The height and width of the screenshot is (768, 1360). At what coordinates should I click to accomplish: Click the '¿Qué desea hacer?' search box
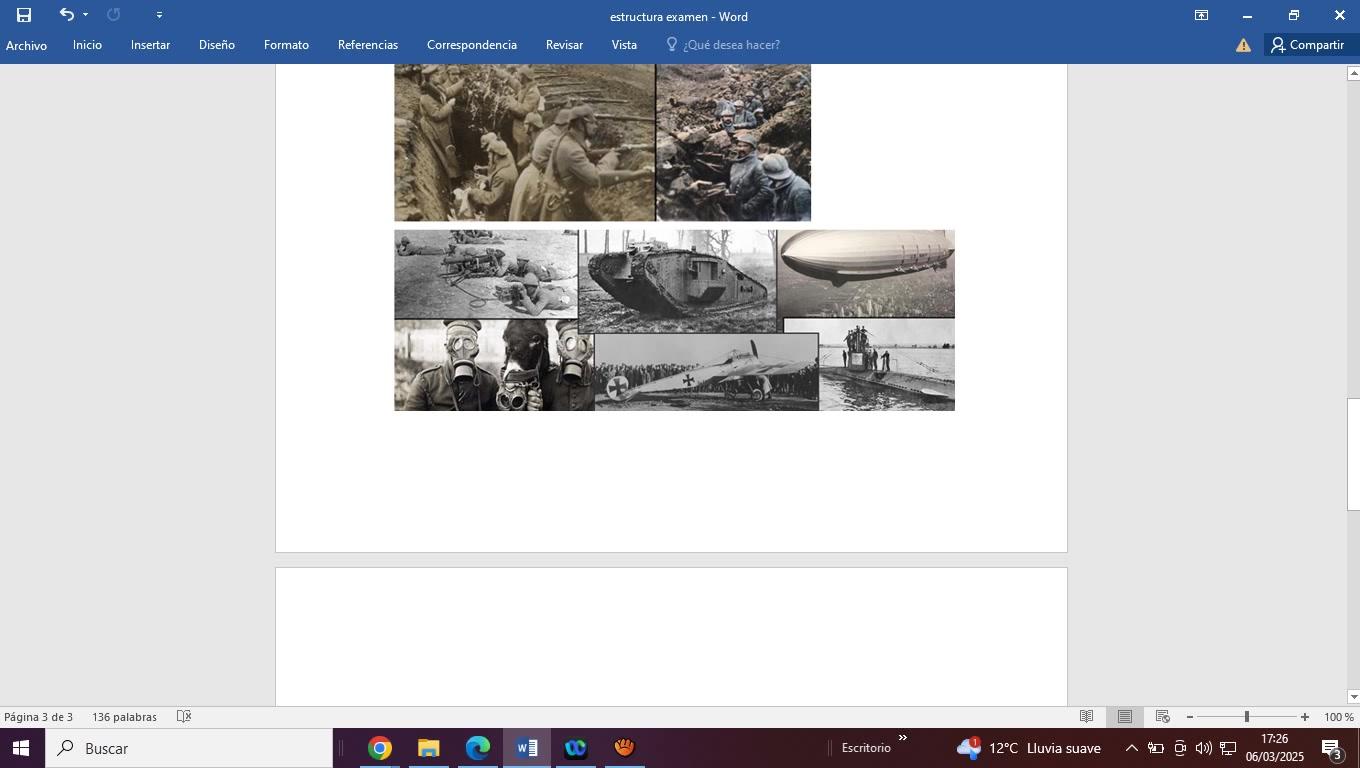pyautogui.click(x=730, y=45)
